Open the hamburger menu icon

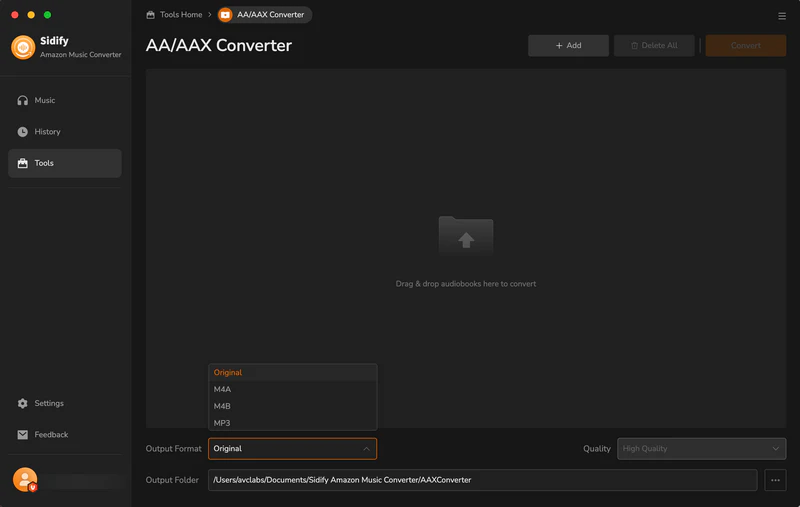click(782, 16)
